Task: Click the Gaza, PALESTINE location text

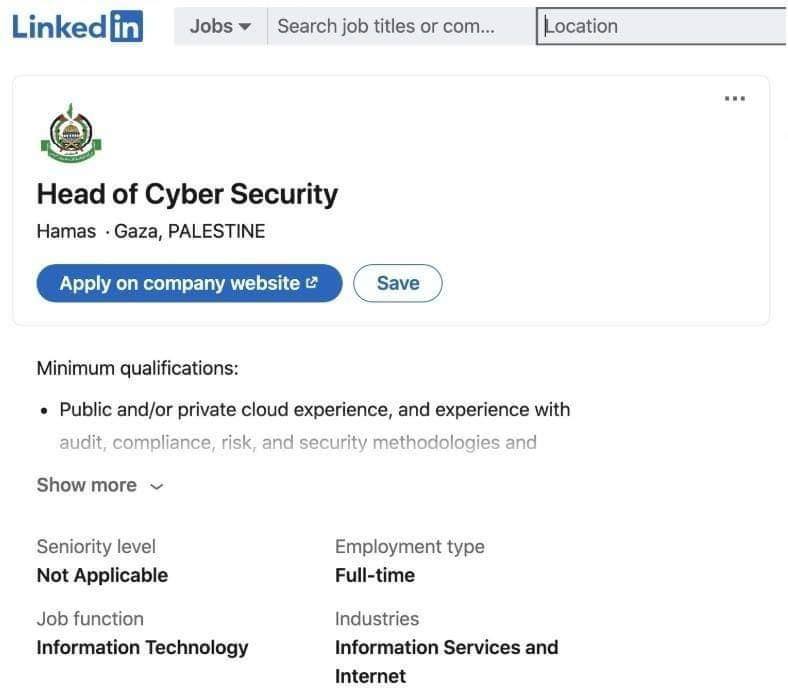Action: tap(189, 231)
